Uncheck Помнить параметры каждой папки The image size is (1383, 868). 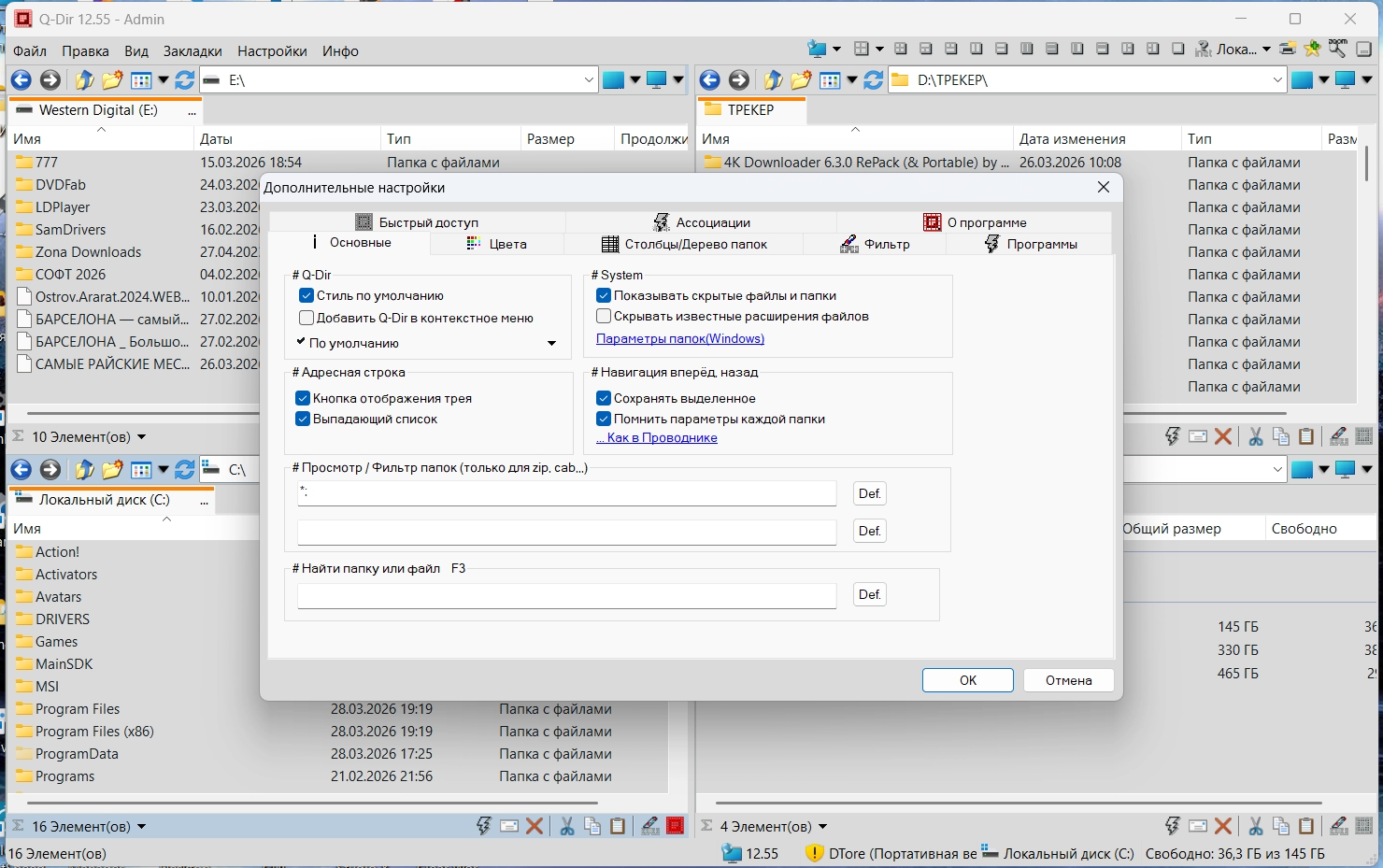604,419
